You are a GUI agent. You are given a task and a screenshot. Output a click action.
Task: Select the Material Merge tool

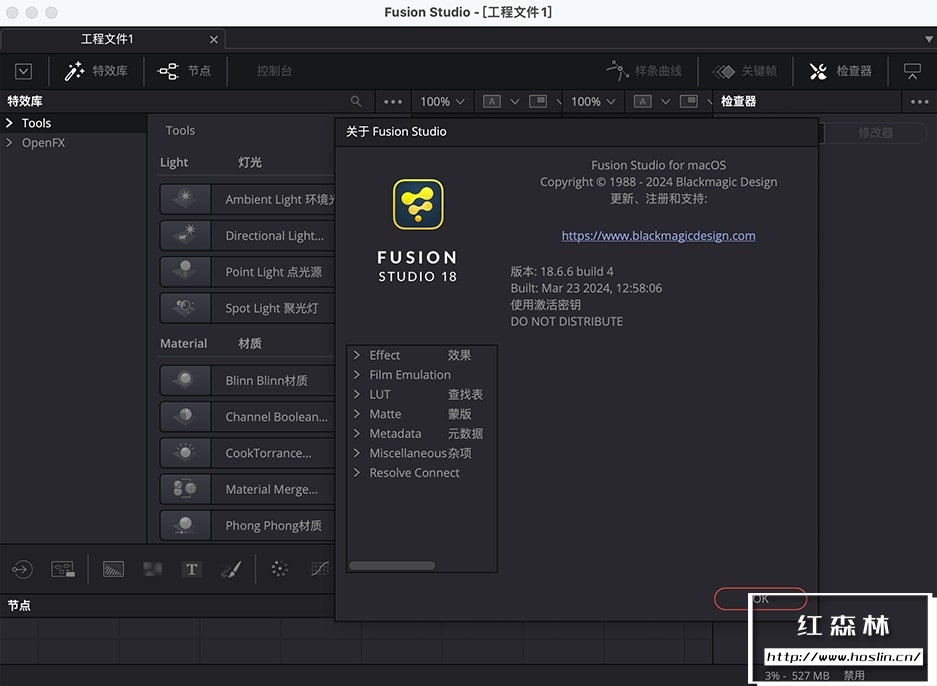pyautogui.click(x=247, y=489)
